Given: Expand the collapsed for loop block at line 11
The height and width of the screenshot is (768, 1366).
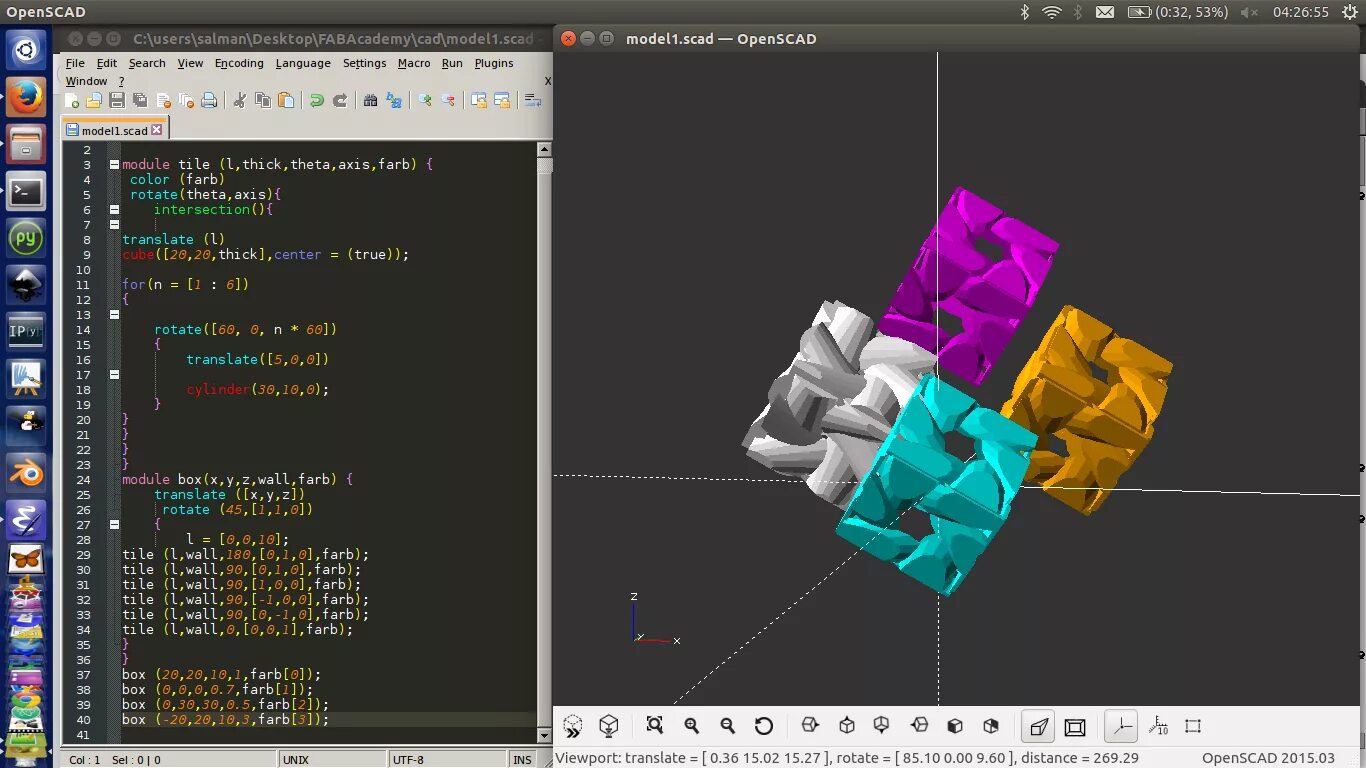Looking at the screenshot, I should 114,313.
